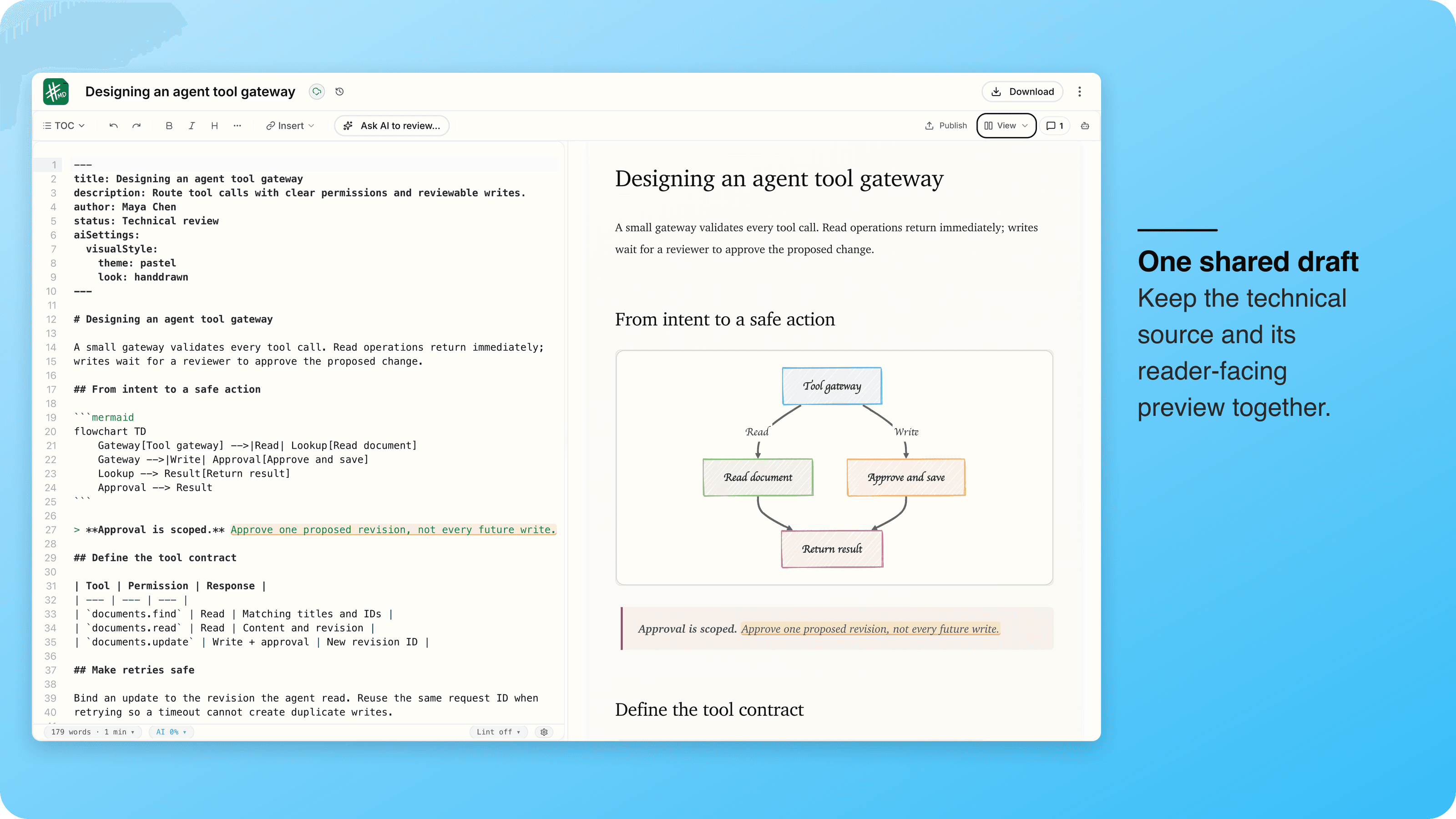Open the Lint off dropdown

coord(499,732)
